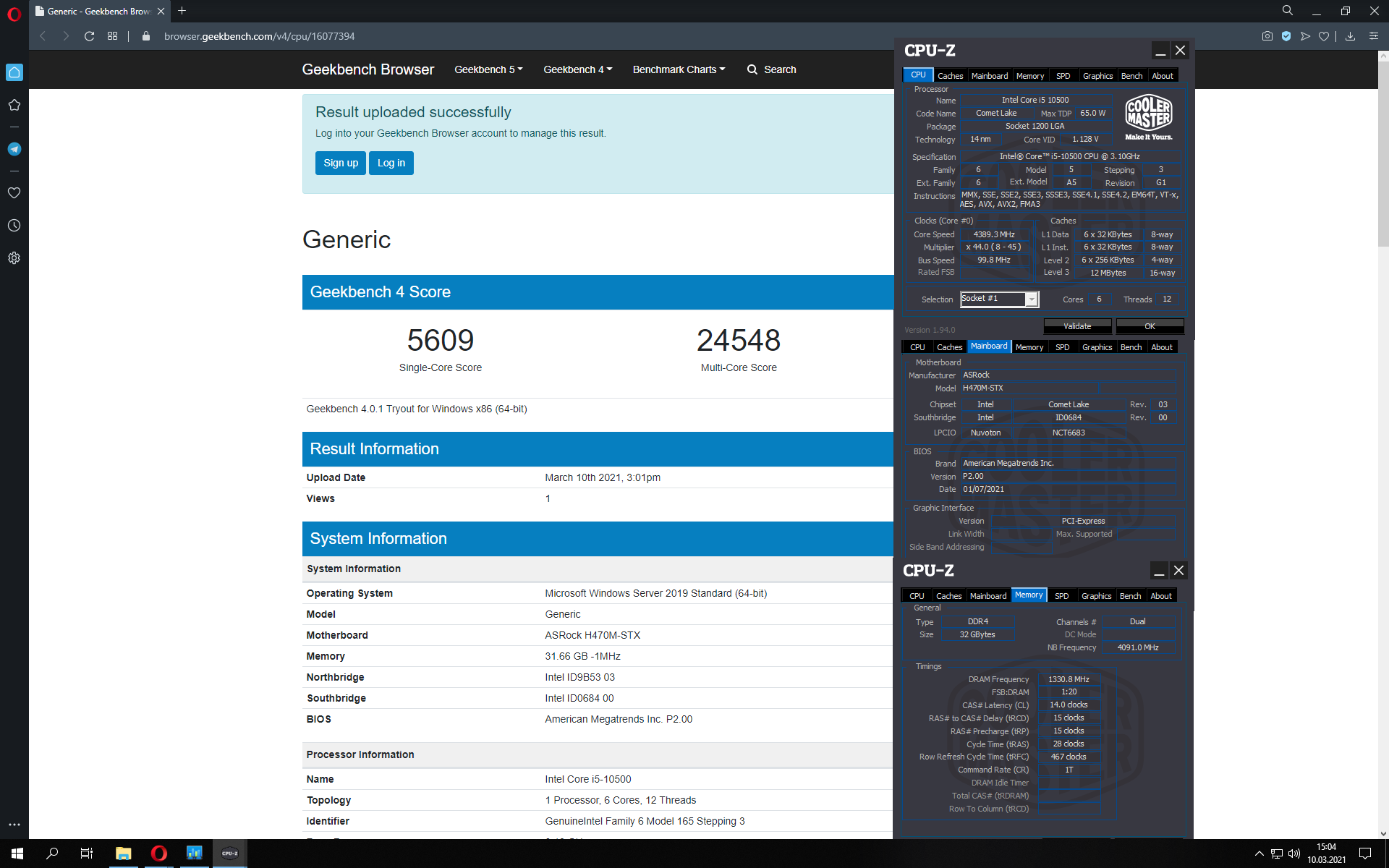The width and height of the screenshot is (1389, 868).
Task: Click Sign up button
Action: [341, 163]
